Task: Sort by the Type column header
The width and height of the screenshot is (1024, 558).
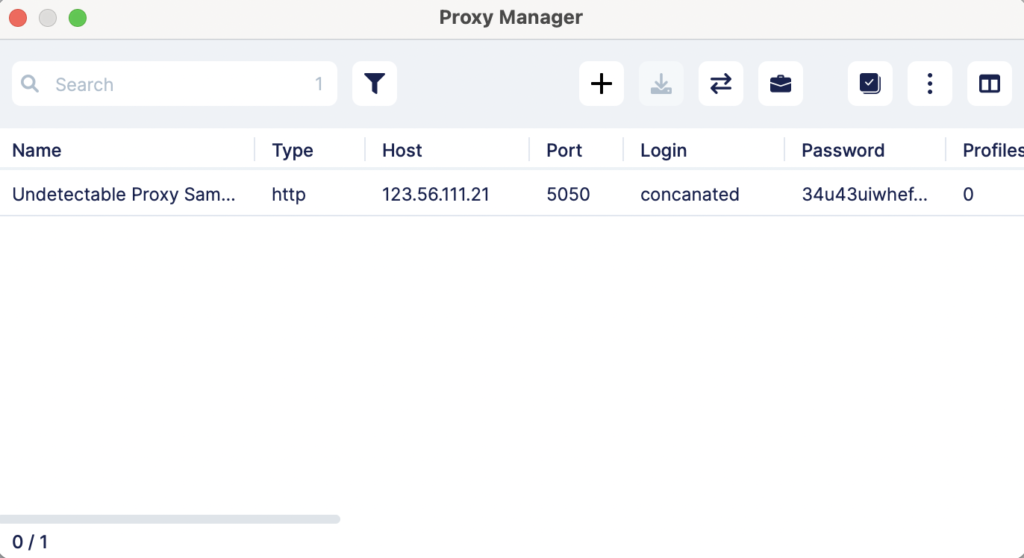Action: (x=293, y=150)
